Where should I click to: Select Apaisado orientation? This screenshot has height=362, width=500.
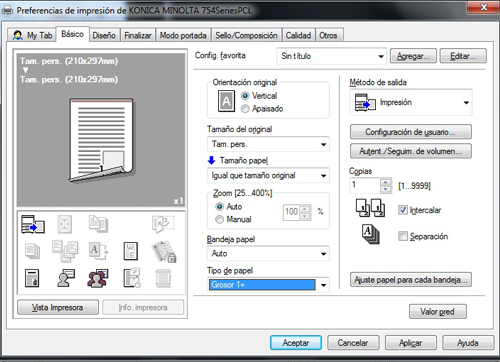(x=245, y=109)
